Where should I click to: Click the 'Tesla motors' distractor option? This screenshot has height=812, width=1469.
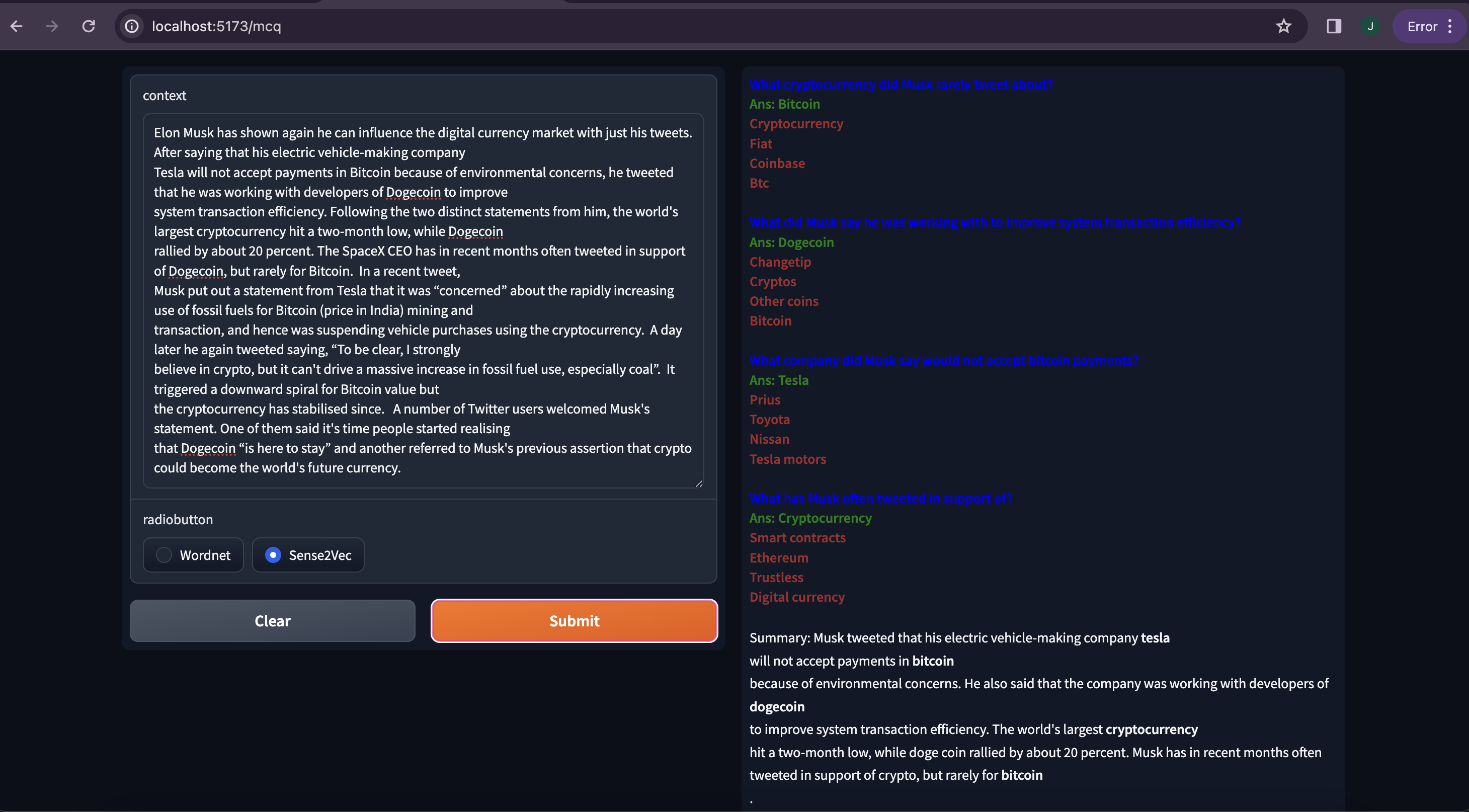(787, 459)
